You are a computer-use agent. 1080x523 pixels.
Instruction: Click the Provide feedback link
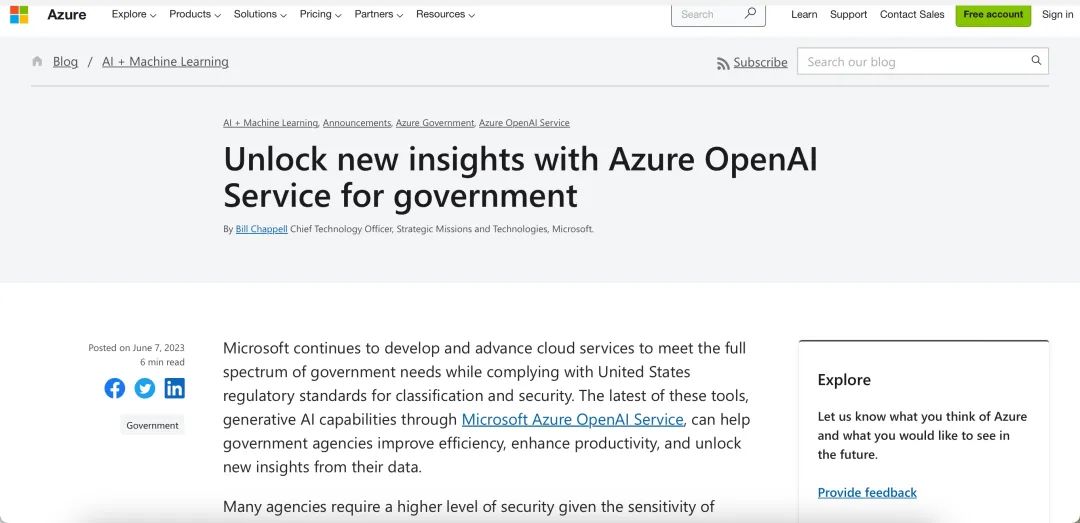(x=867, y=492)
